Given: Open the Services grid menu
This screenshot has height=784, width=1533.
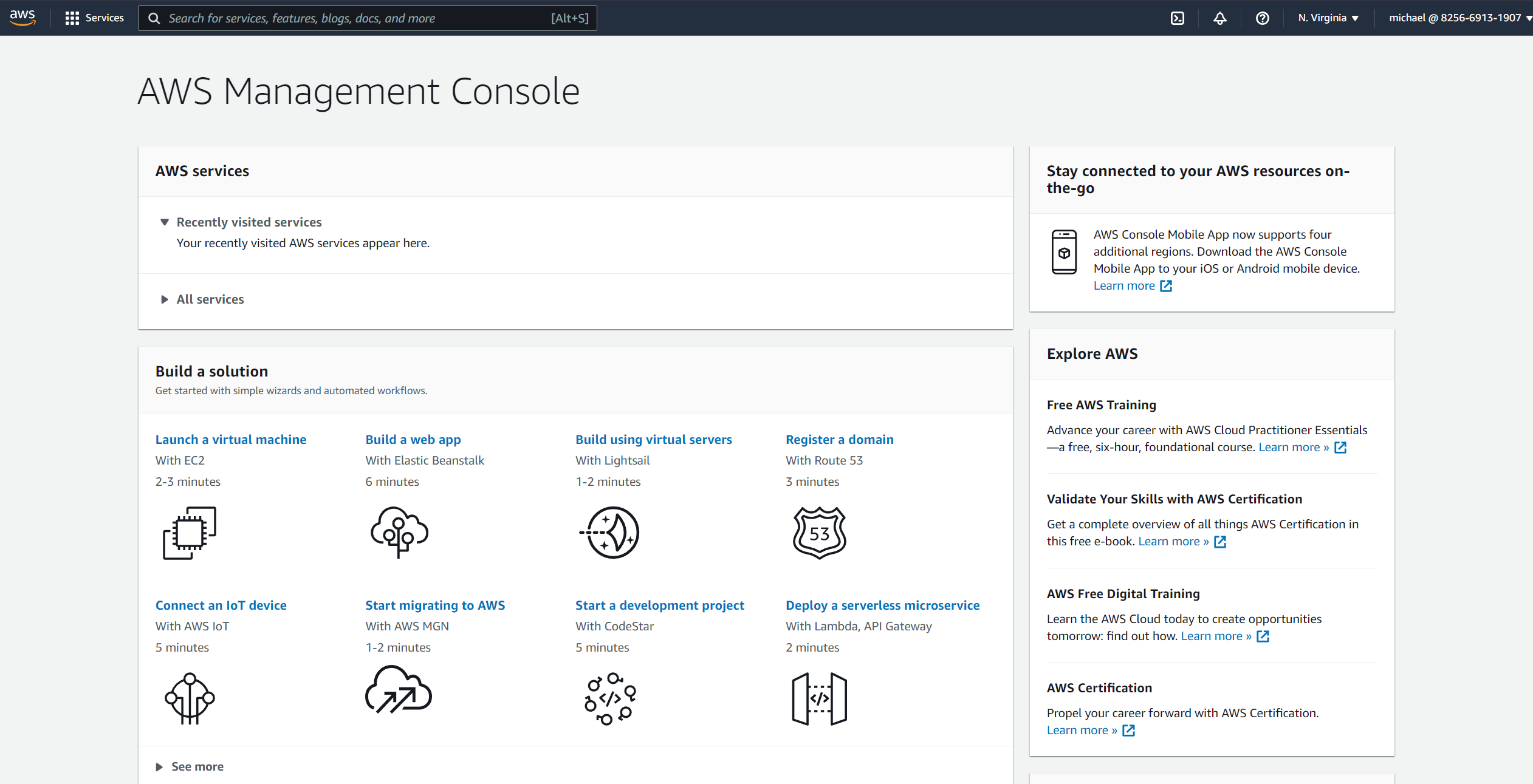Looking at the screenshot, I should pyautogui.click(x=72, y=18).
